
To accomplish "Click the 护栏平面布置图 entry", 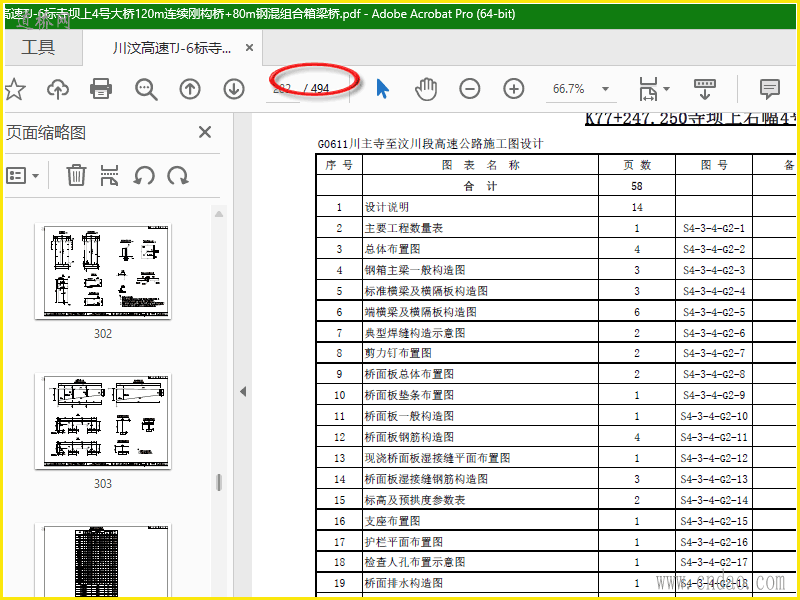I will (404, 541).
